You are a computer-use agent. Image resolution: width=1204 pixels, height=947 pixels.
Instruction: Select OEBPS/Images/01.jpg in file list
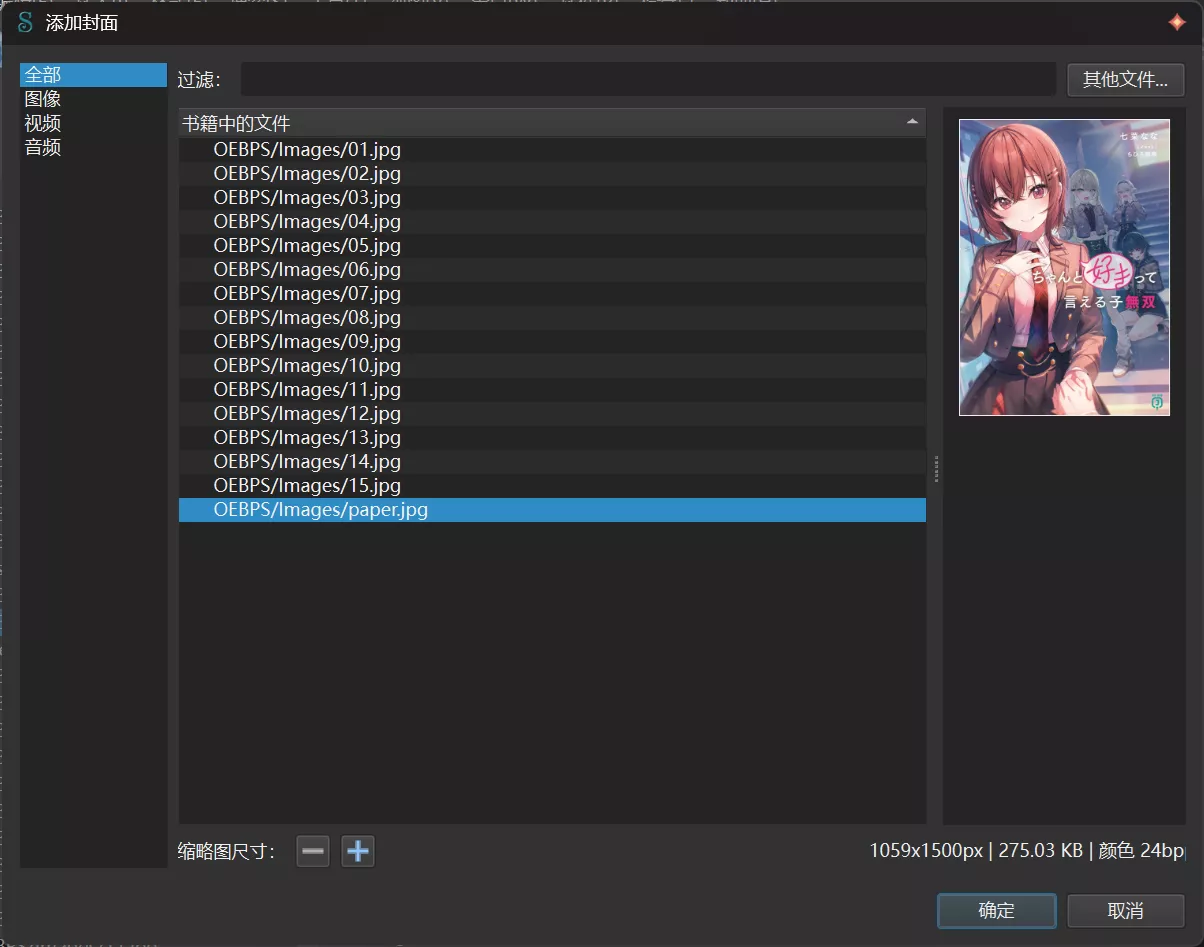pyautogui.click(x=307, y=150)
